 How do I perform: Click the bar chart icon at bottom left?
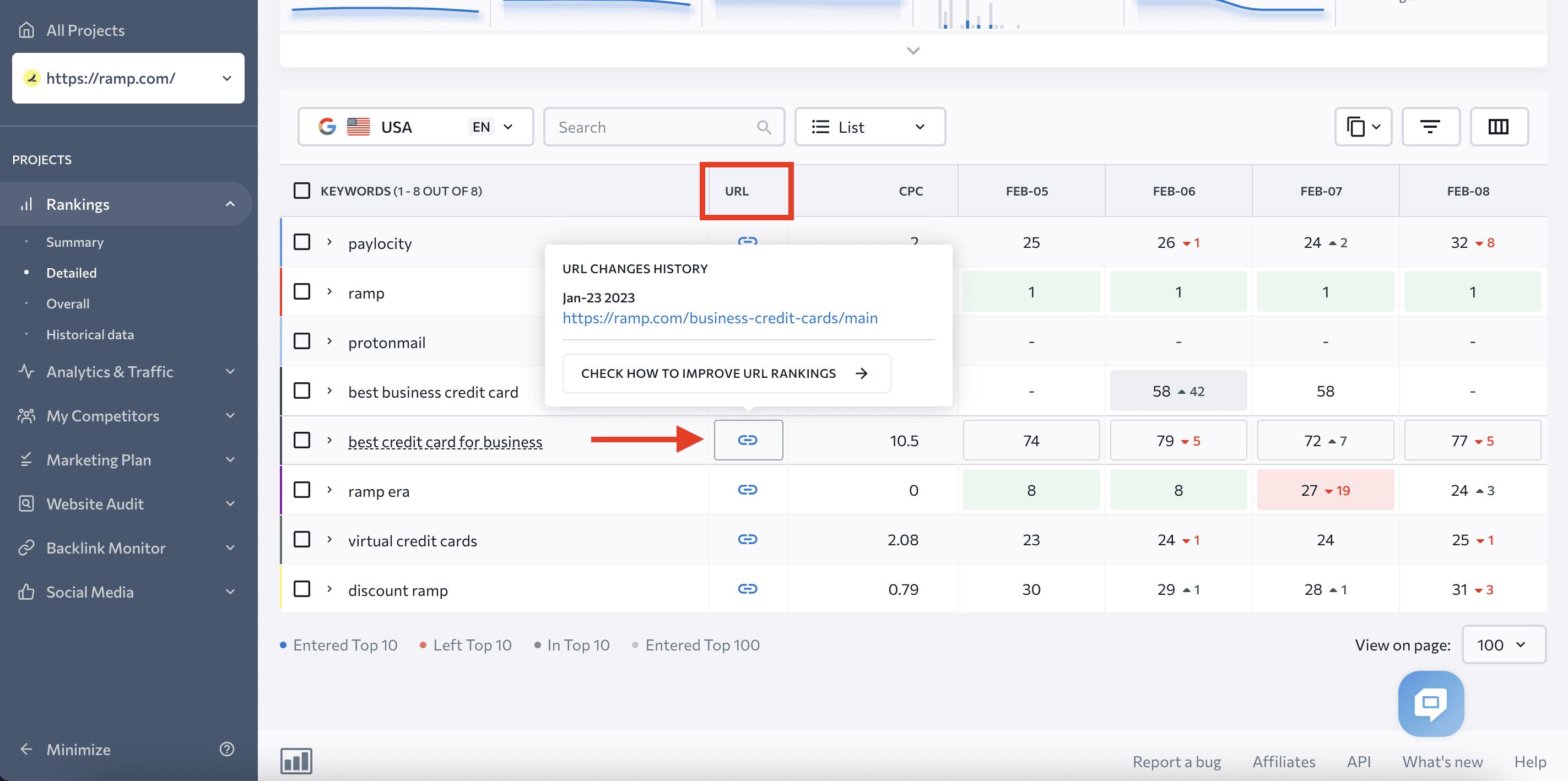(x=296, y=761)
